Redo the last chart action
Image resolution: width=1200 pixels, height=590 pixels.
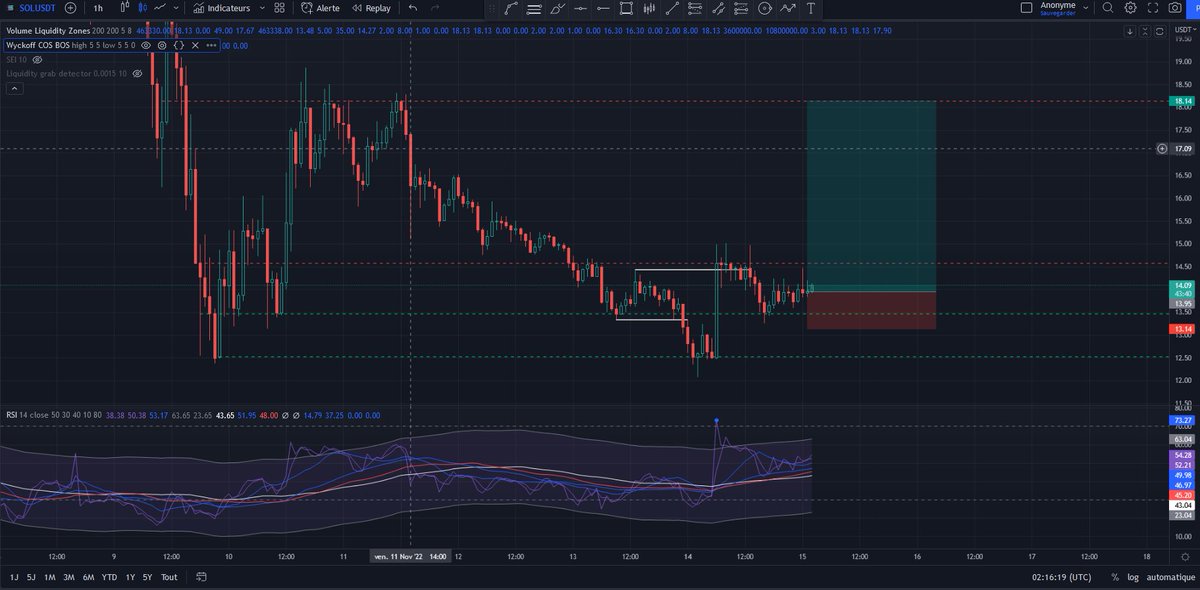tap(435, 8)
